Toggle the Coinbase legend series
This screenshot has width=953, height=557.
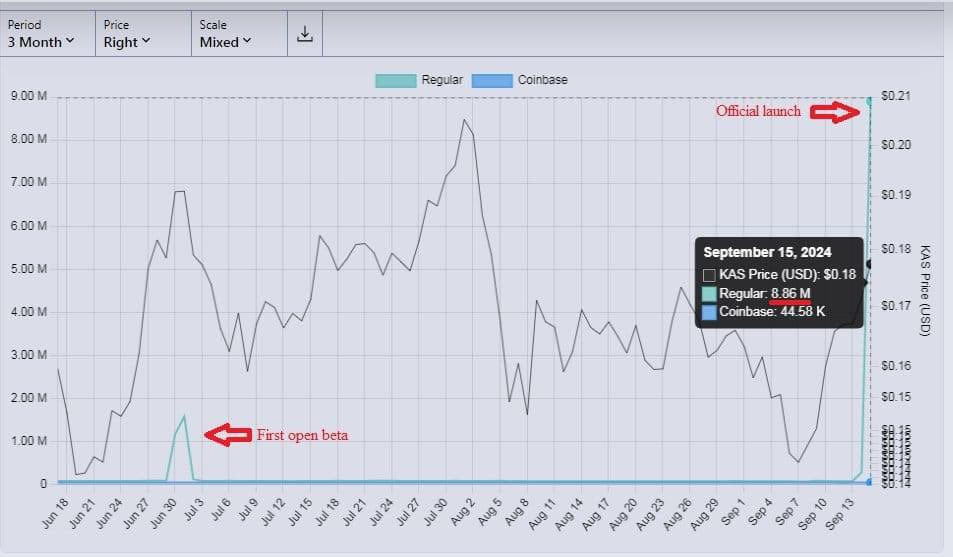[x=519, y=80]
